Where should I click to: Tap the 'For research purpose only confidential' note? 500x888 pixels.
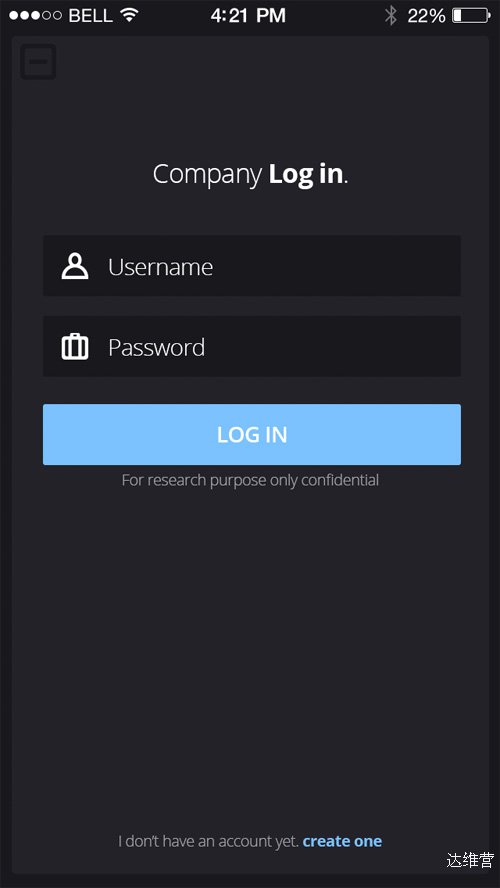pyautogui.click(x=250, y=480)
